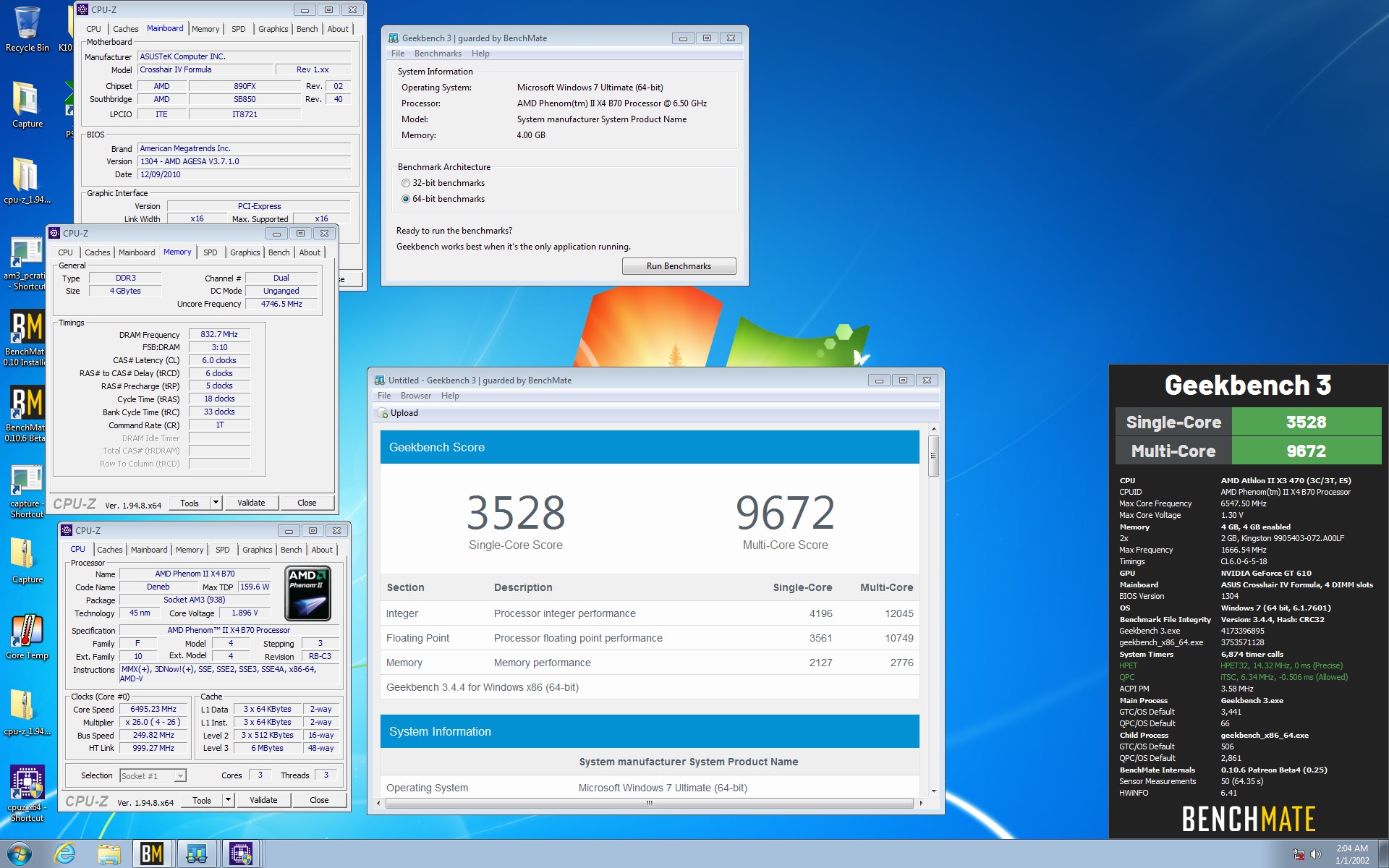Open Windows Explorer from the taskbar
This screenshot has height=868, width=1389.
pos(109,854)
